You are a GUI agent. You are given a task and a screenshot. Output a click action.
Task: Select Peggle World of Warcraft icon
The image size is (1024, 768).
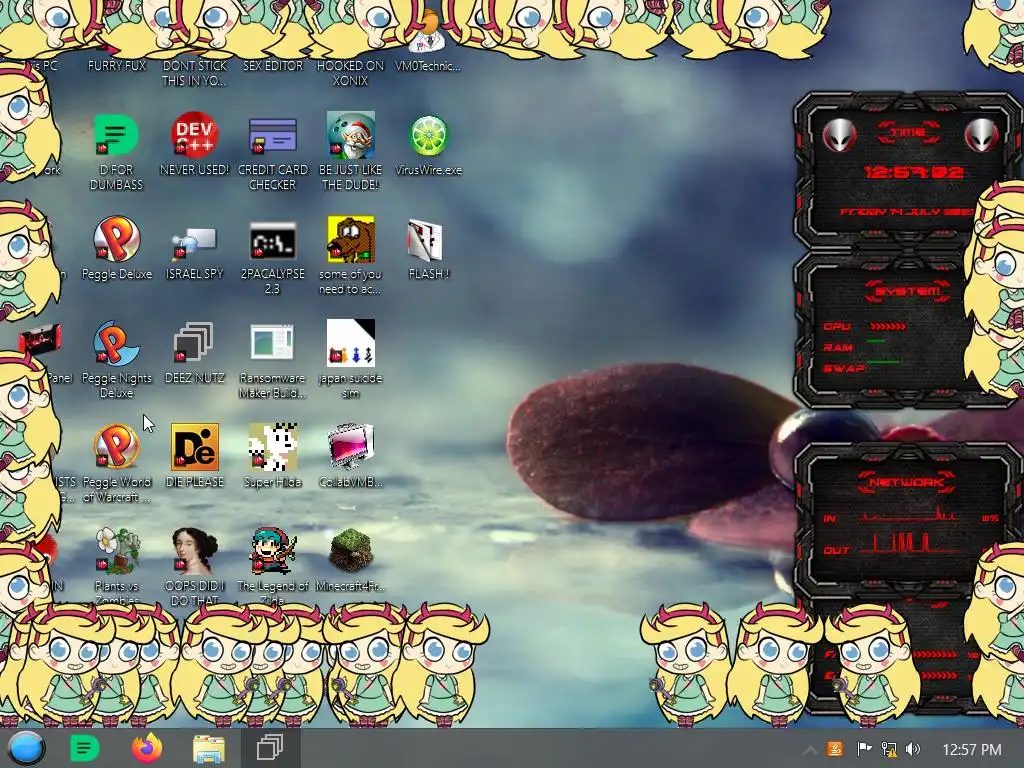116,447
